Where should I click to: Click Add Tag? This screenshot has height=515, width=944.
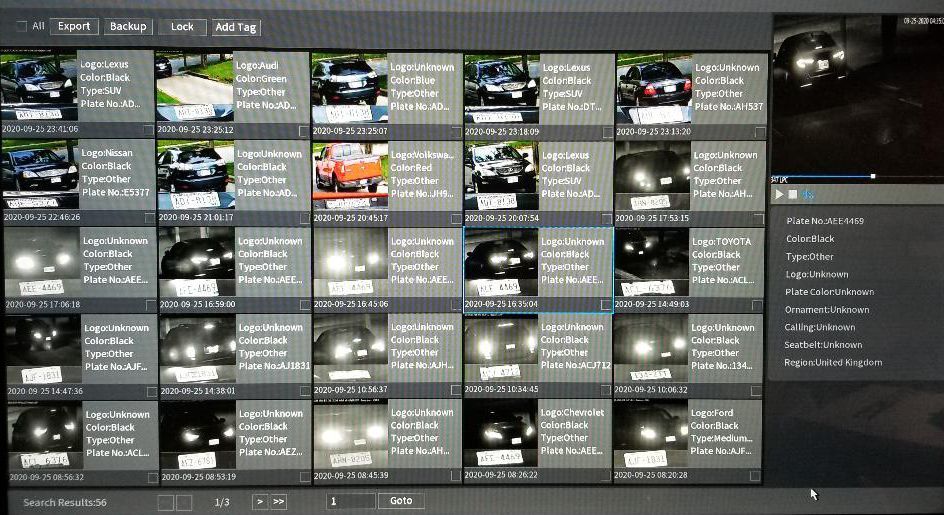[236, 27]
